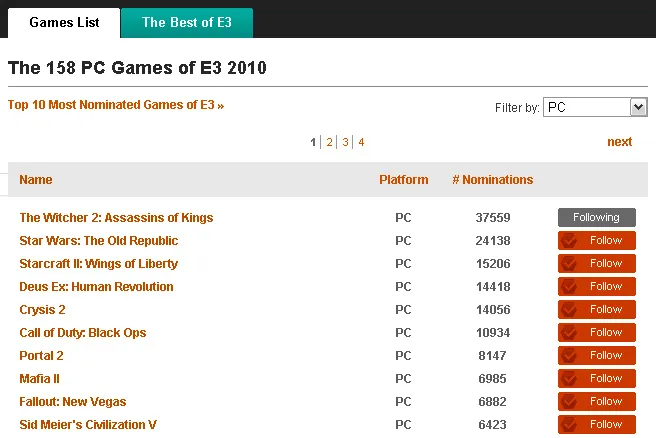Viewport: 656px width, 438px height.
Task: Open the Filter by platform dropdown
Action: click(x=595, y=107)
